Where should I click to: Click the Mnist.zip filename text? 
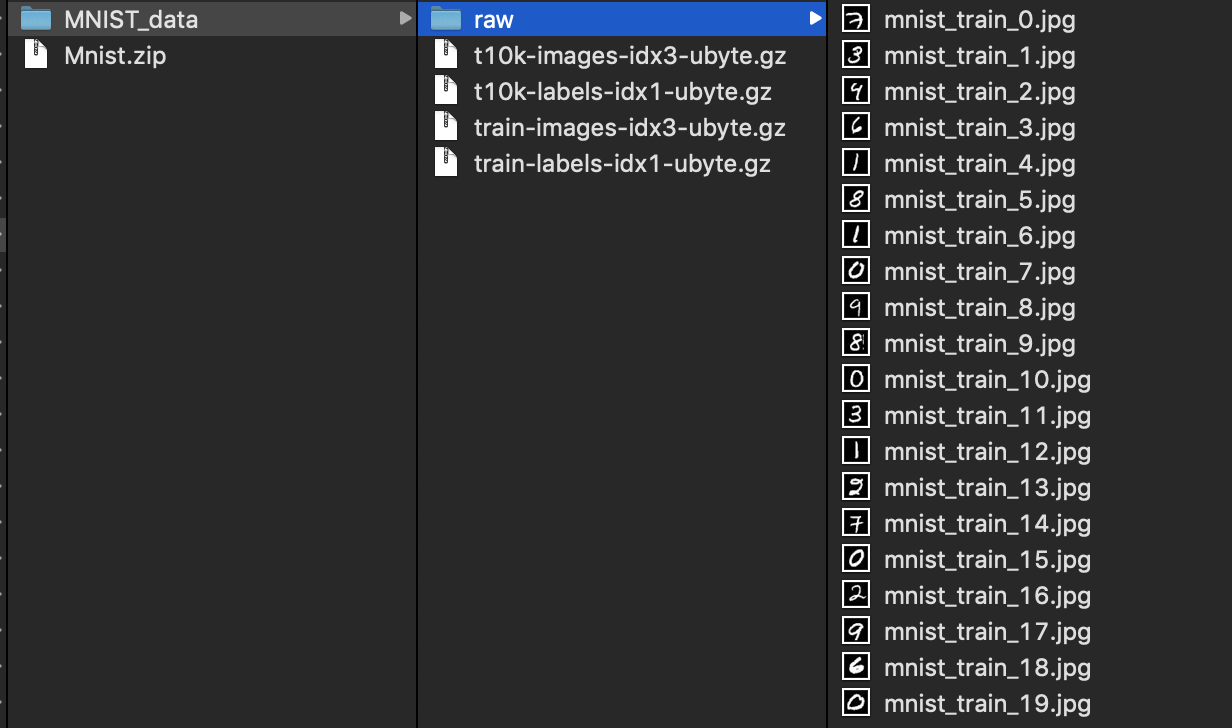114,55
